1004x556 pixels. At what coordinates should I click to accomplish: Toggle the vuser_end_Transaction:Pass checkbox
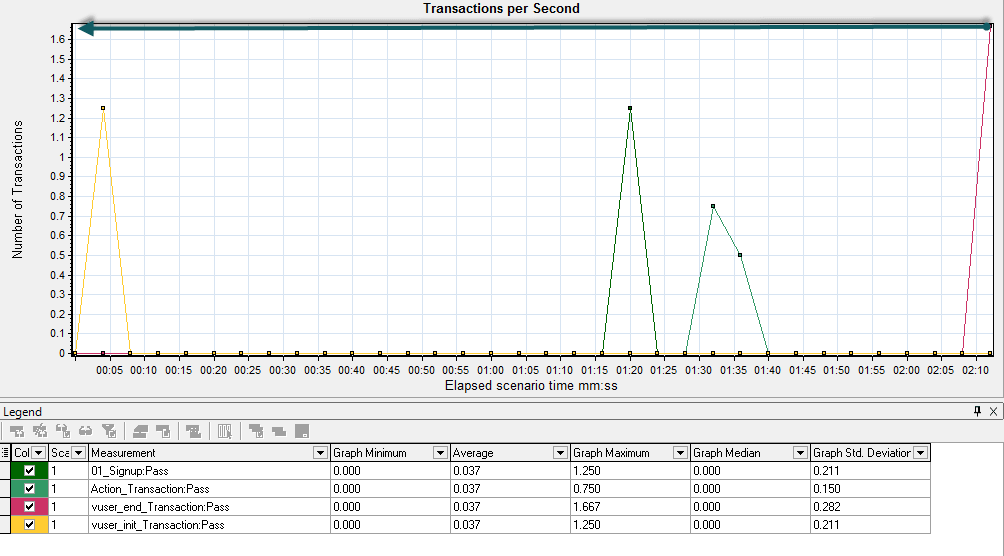pyautogui.click(x=29, y=507)
